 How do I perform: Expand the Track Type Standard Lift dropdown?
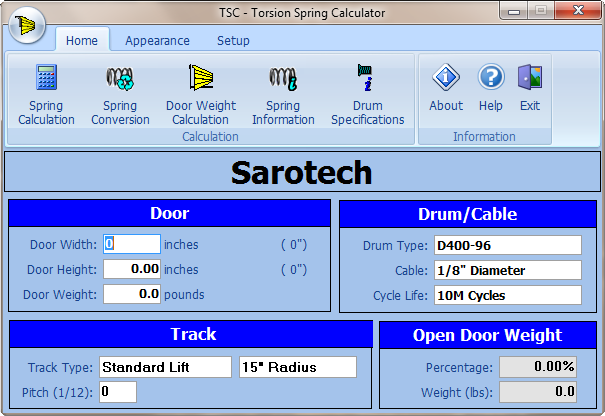click(x=165, y=367)
